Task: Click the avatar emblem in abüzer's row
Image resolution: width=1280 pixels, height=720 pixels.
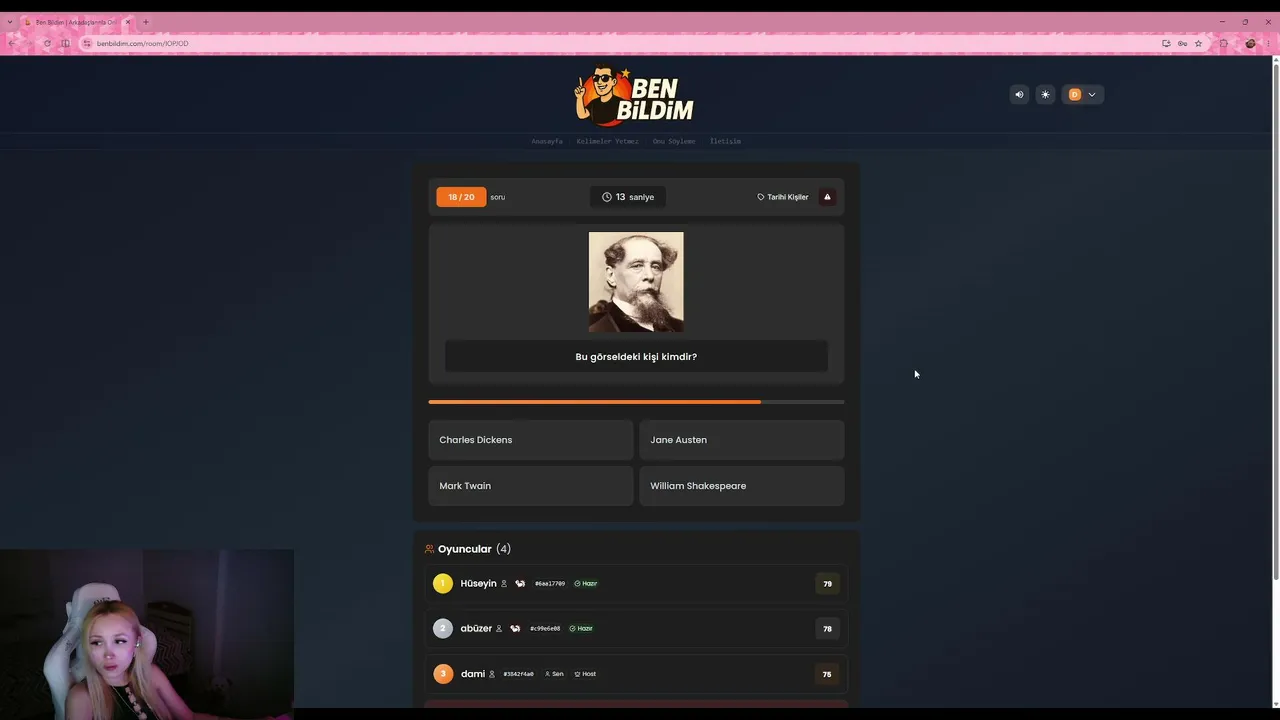Action: pos(515,629)
